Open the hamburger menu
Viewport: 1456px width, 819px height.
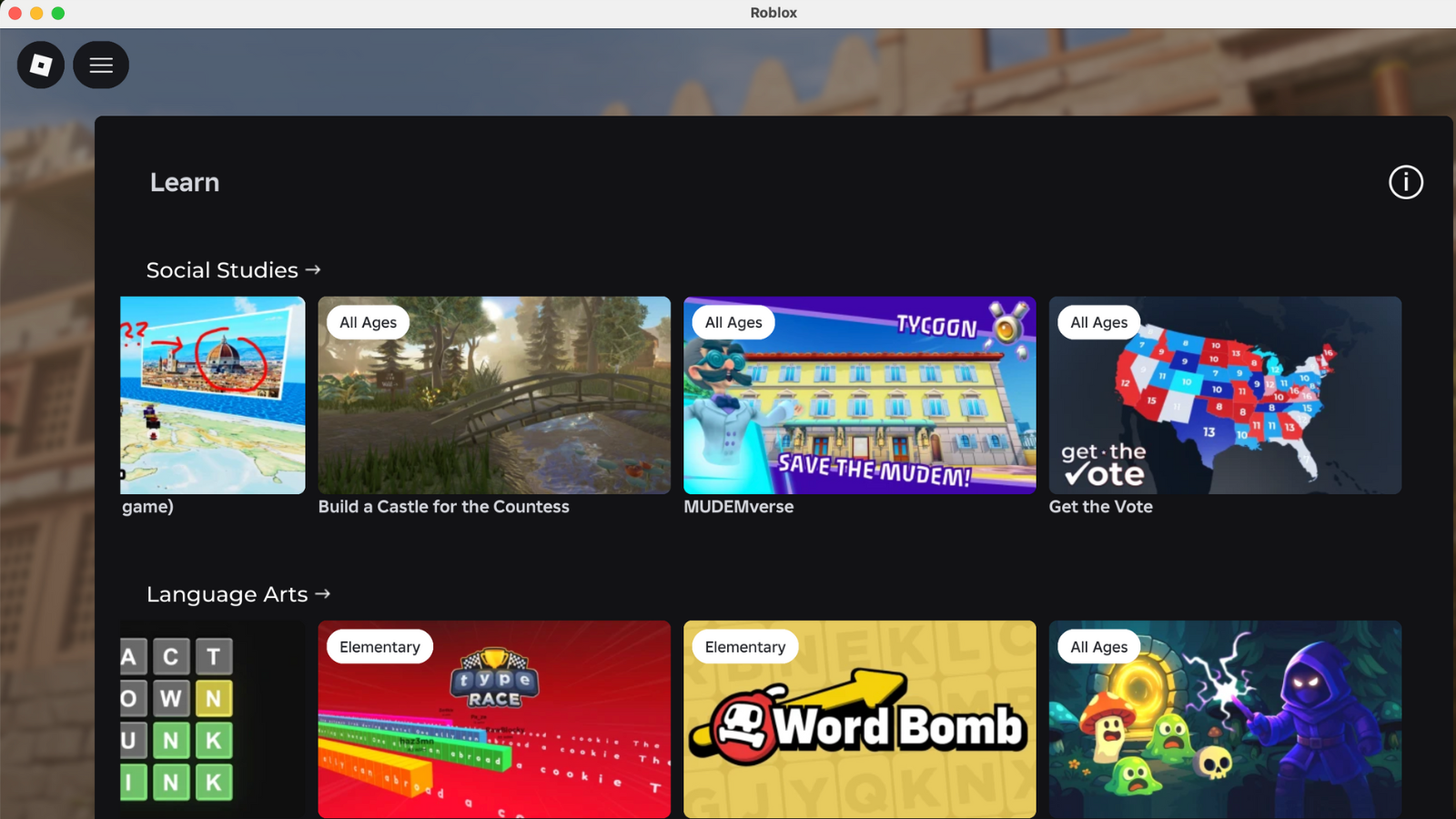[101, 65]
